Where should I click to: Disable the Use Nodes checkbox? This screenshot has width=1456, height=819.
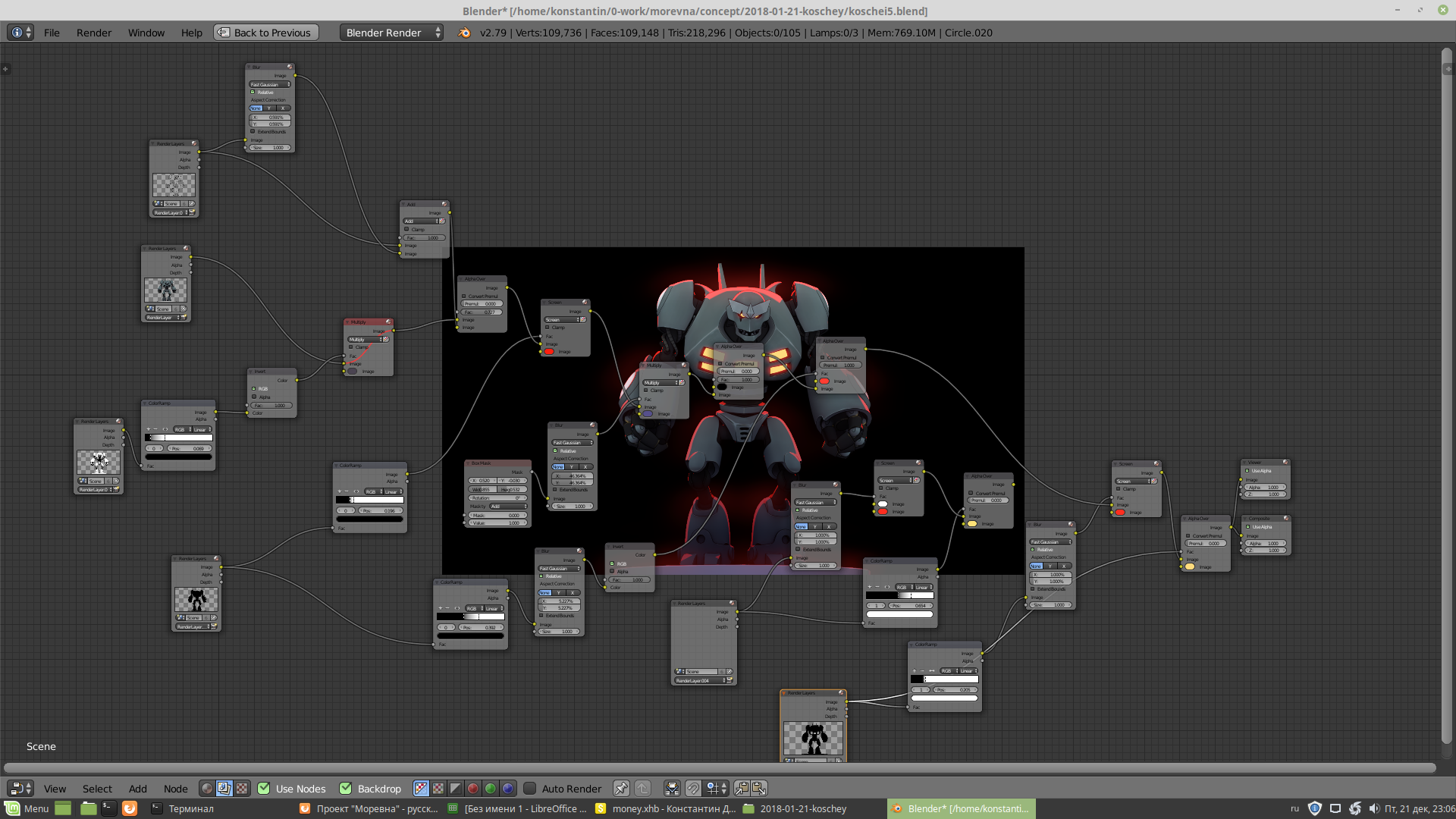click(x=264, y=789)
